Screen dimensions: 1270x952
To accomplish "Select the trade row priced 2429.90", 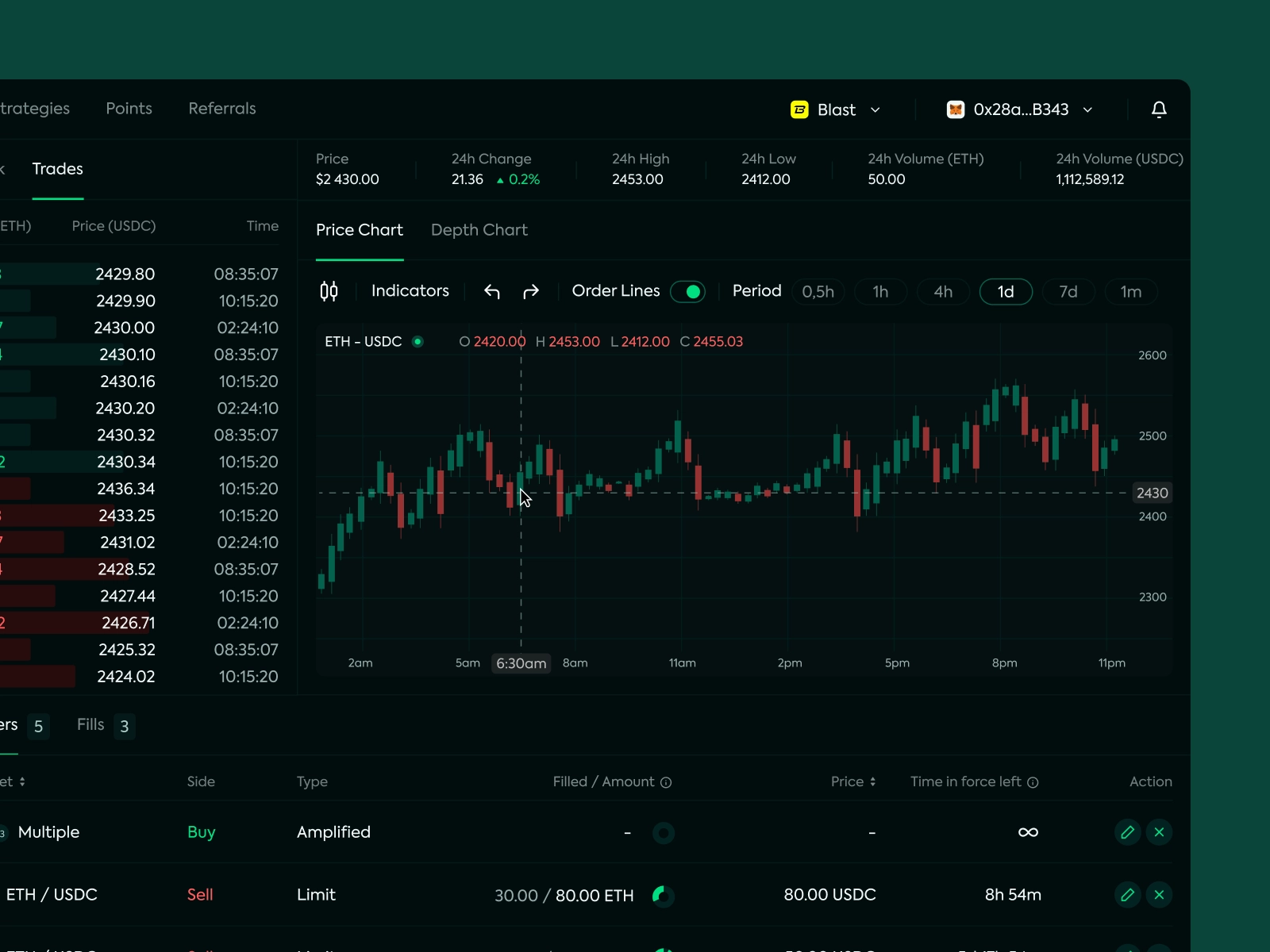I will click(139, 301).
